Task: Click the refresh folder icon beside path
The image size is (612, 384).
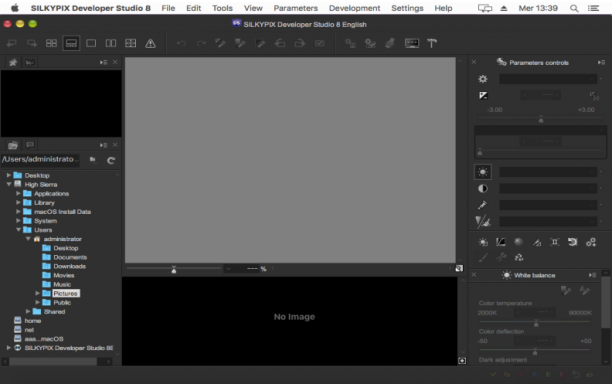Action: [111, 160]
